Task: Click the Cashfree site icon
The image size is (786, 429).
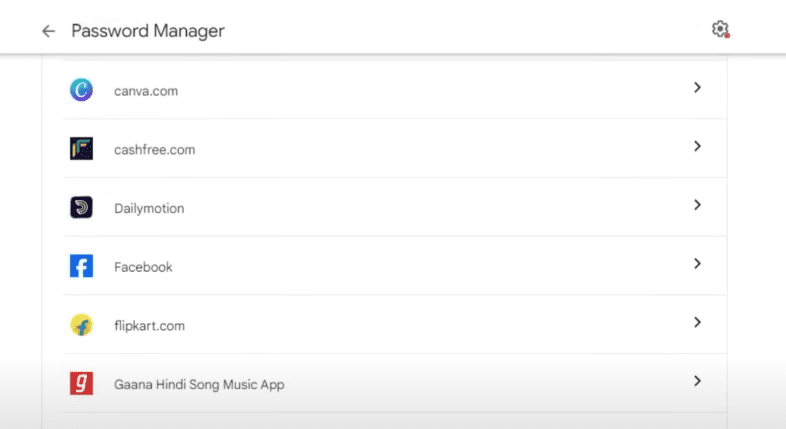Action: tap(81, 149)
